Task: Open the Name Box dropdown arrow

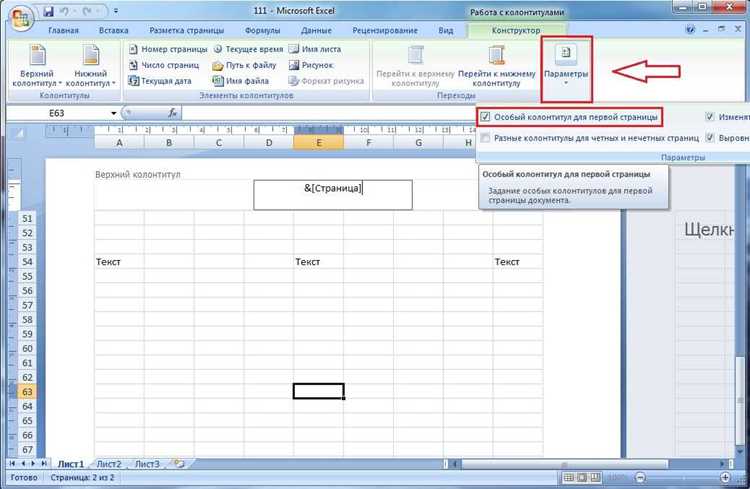Action: tap(114, 113)
